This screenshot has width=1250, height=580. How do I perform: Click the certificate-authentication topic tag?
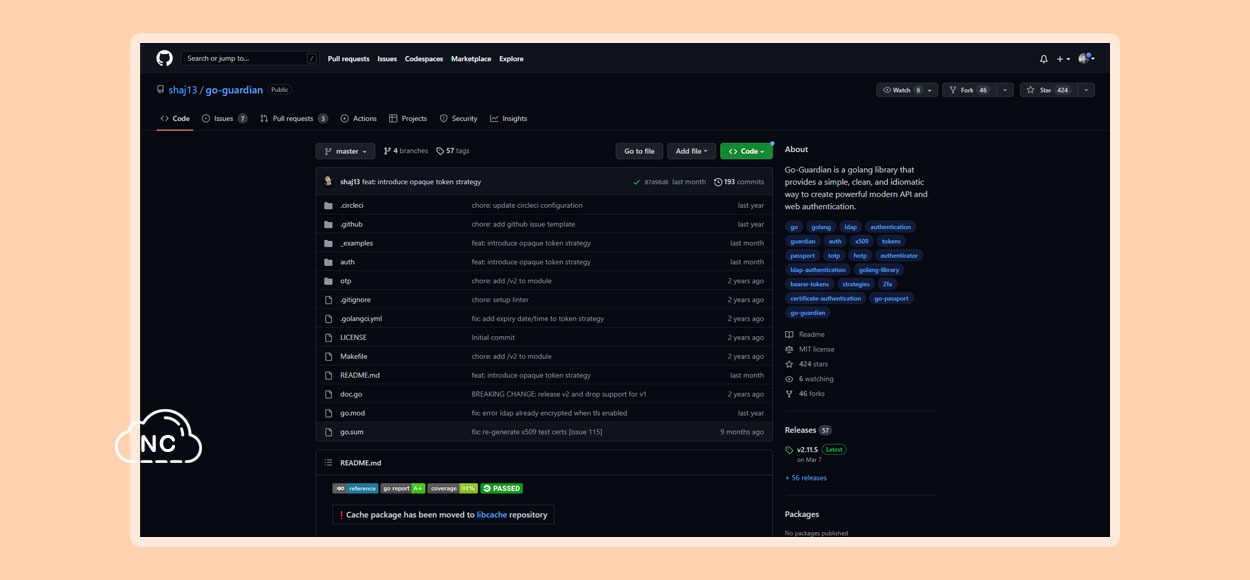(x=826, y=298)
